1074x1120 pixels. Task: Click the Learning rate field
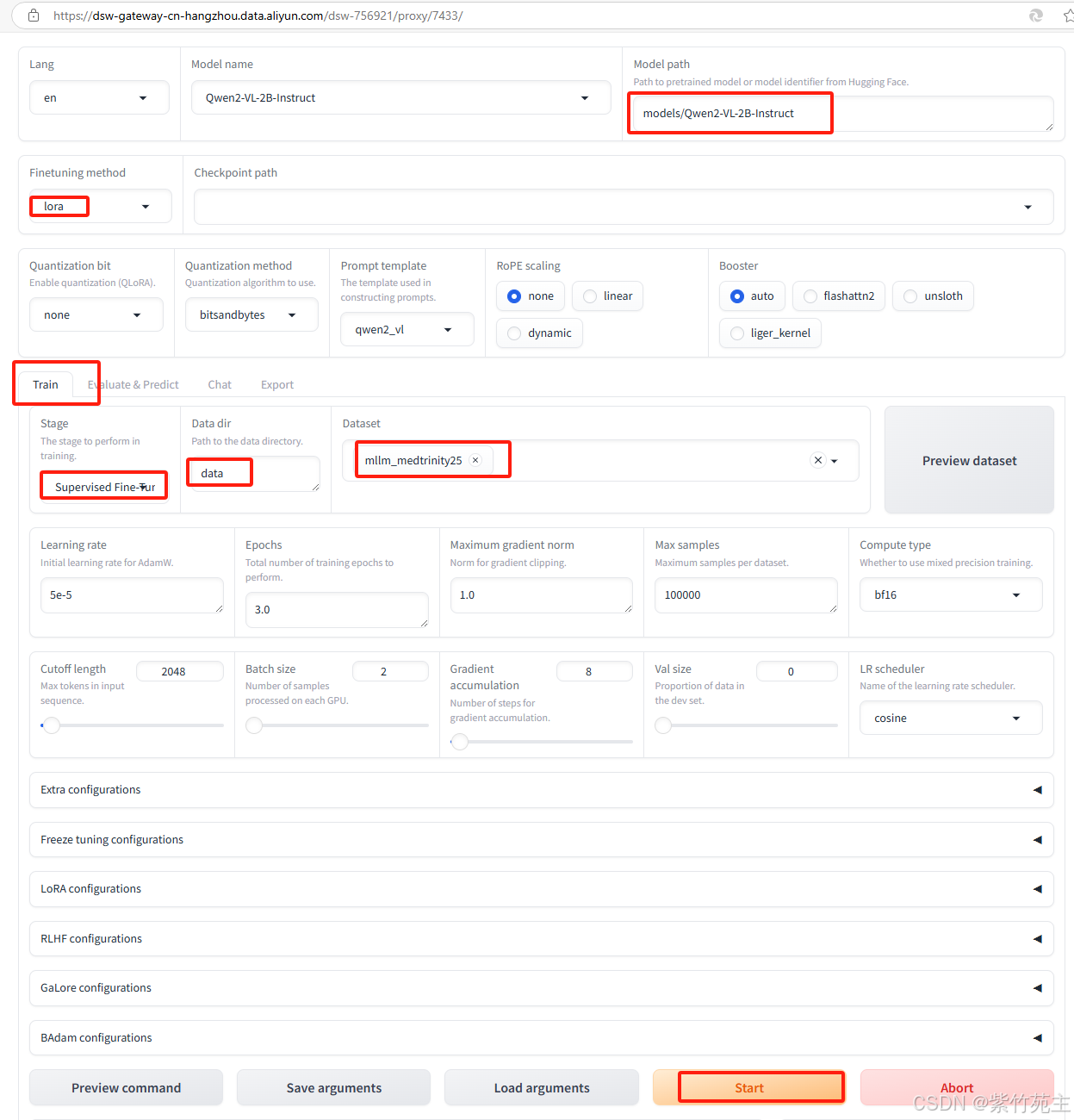(x=132, y=595)
